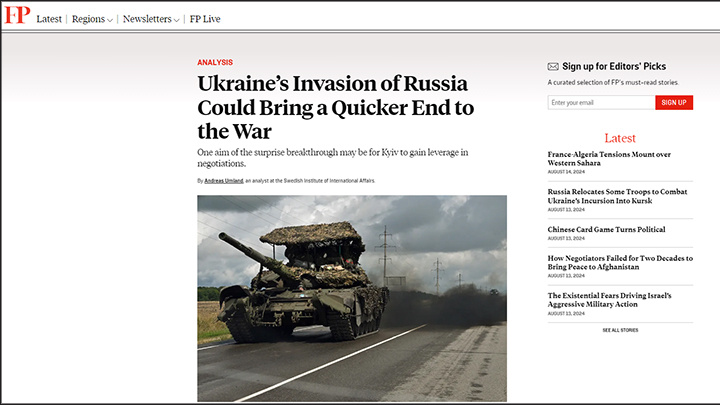The width and height of the screenshot is (720, 405).
Task: Click the envelope icon beside Editors' Picks
Action: (x=553, y=67)
